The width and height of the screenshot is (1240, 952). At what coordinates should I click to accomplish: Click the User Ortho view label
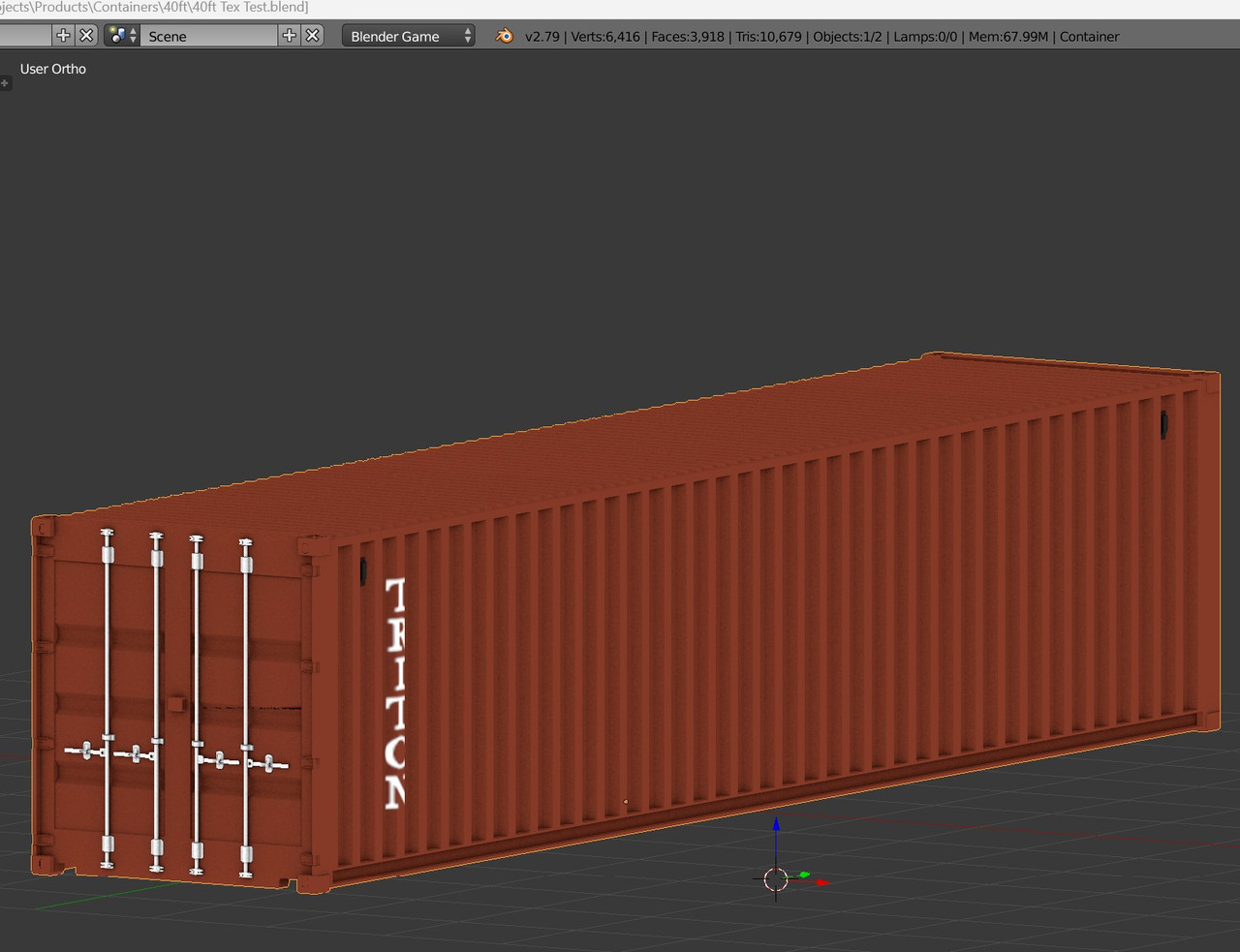53,69
